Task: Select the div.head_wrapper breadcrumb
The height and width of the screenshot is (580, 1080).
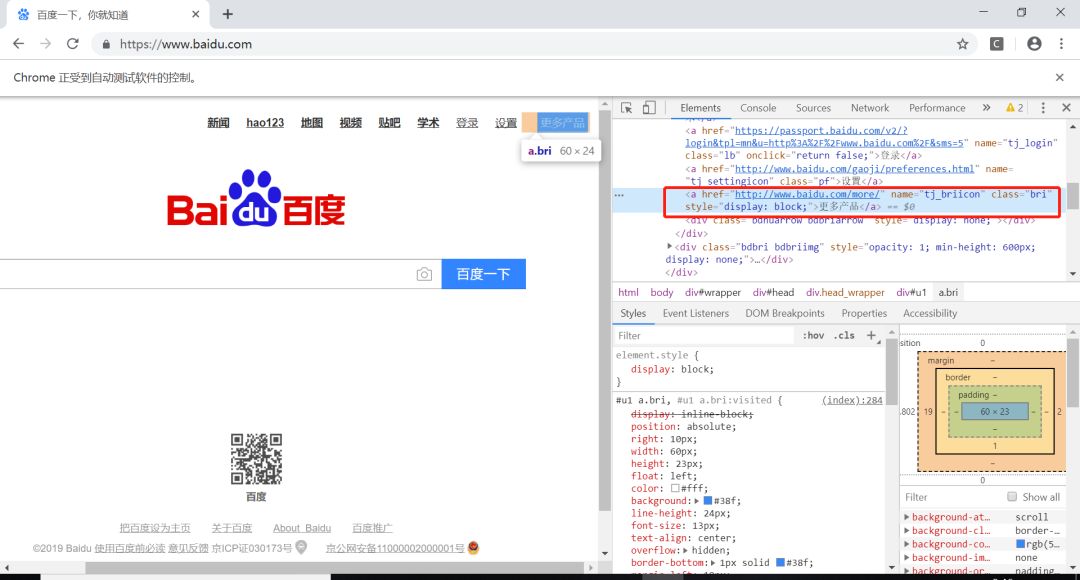Action: pyautogui.click(x=845, y=293)
